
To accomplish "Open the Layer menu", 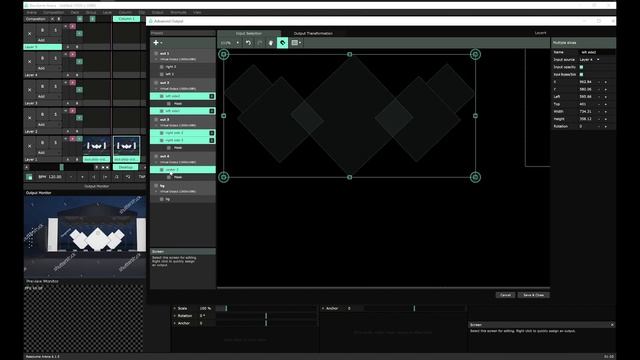I will click(x=107, y=13).
